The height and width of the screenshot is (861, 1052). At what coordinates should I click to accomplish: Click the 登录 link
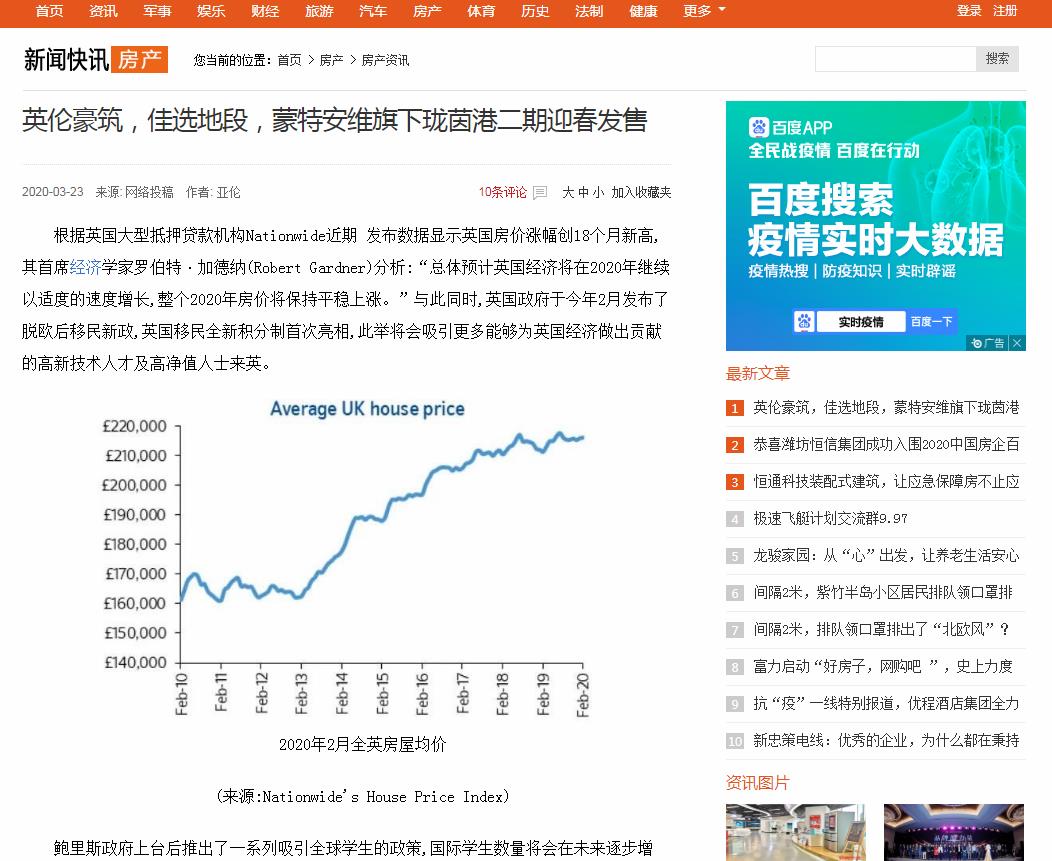(969, 11)
